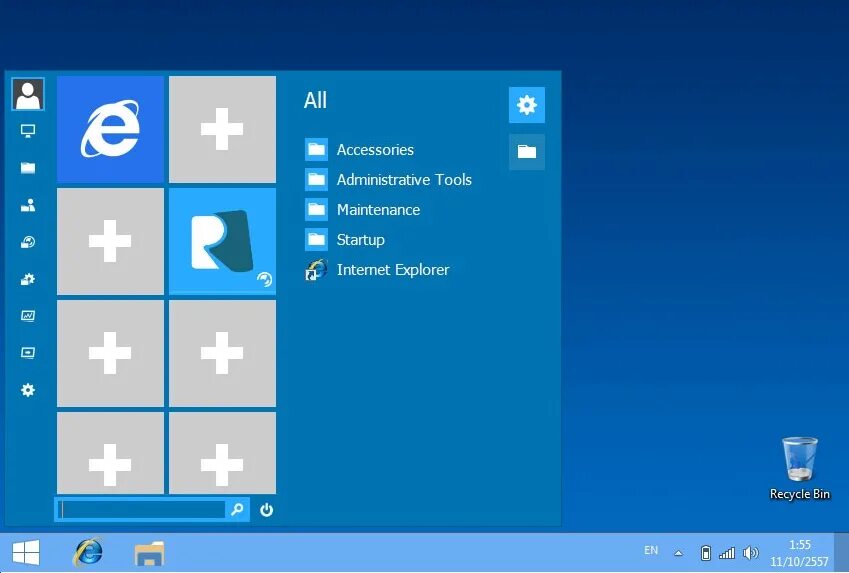Focus the start menu search box
This screenshot has height=573, width=849.
[141, 509]
